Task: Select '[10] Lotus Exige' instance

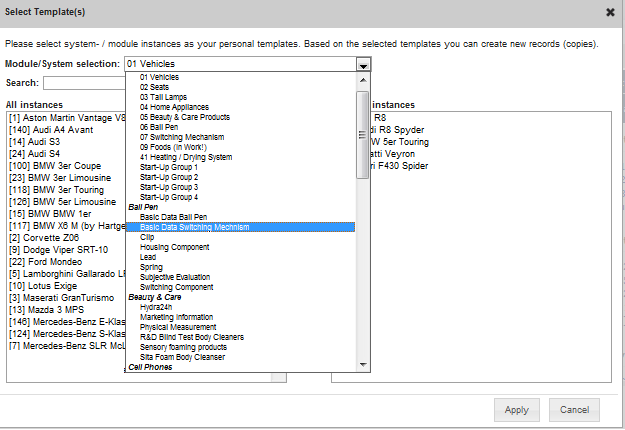Action: 43,286
